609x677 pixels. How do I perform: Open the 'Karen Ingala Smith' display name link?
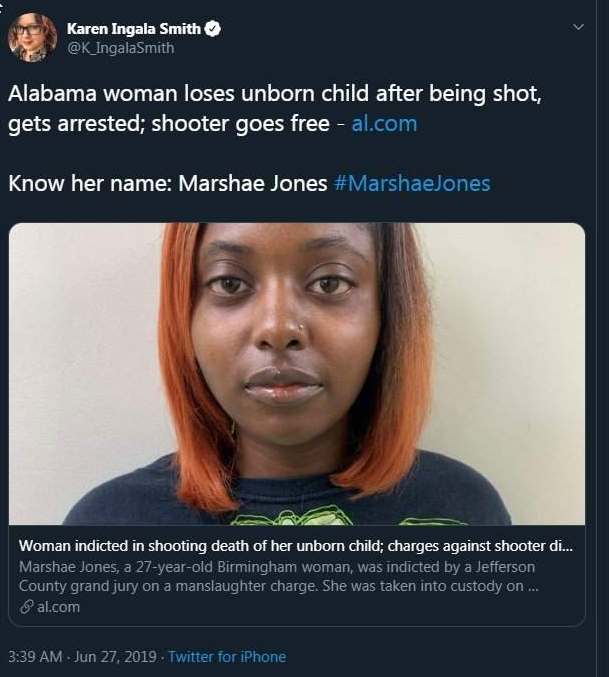click(x=134, y=28)
